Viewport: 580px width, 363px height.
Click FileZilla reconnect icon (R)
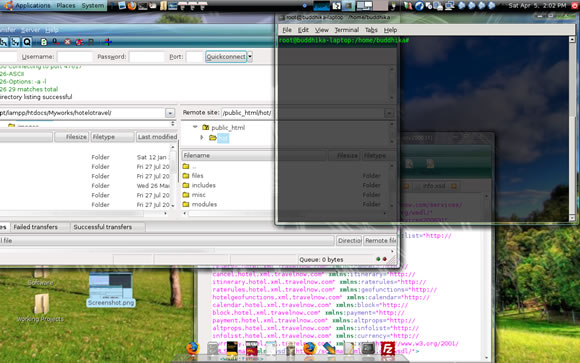point(91,42)
